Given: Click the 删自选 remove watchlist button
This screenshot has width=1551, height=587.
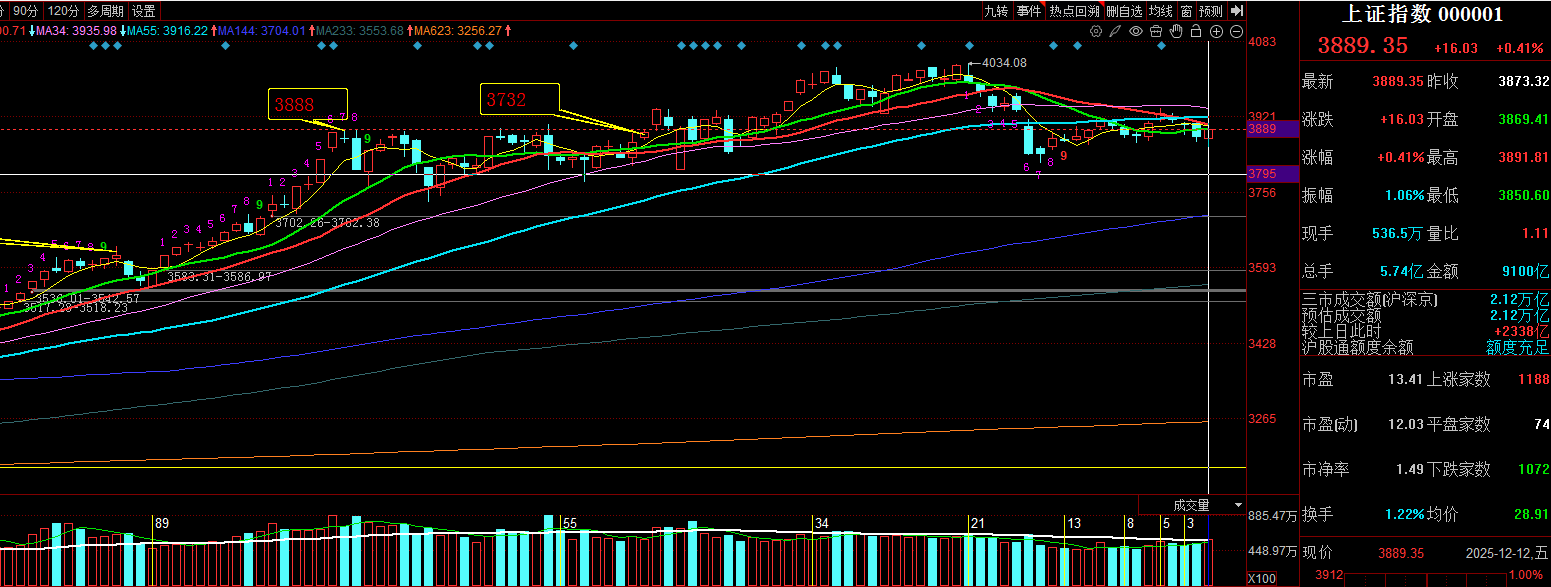Looking at the screenshot, I should 1124,11.
